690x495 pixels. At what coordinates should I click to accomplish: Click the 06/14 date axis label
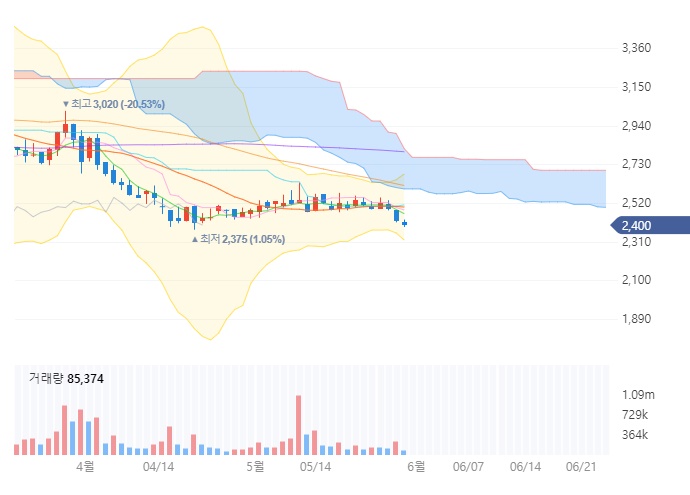click(525, 466)
